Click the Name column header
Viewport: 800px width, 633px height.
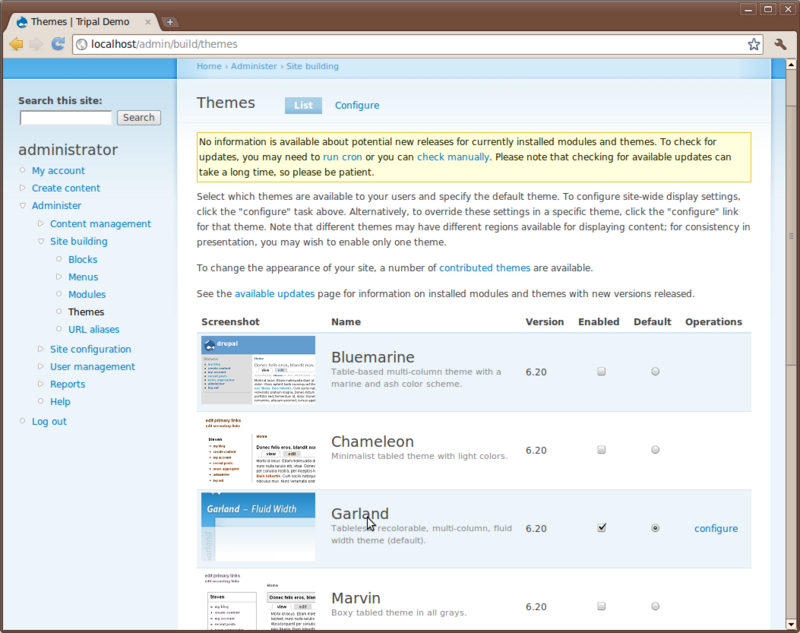click(x=346, y=322)
